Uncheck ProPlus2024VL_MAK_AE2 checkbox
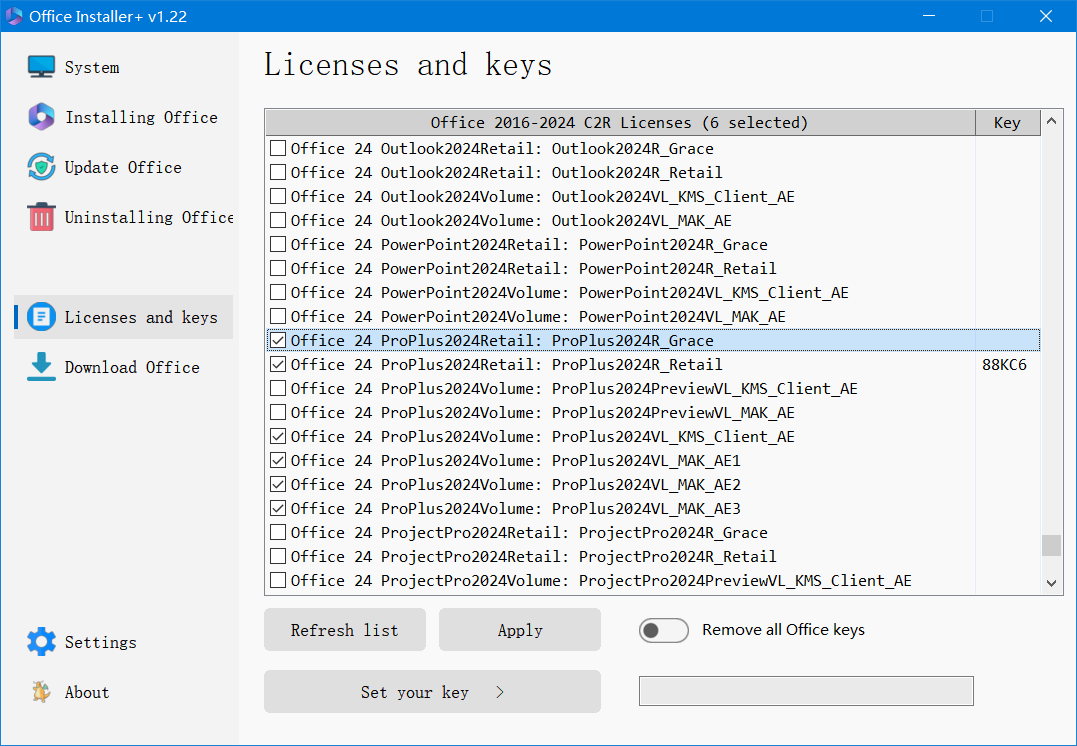1077x746 pixels. pyautogui.click(x=278, y=484)
